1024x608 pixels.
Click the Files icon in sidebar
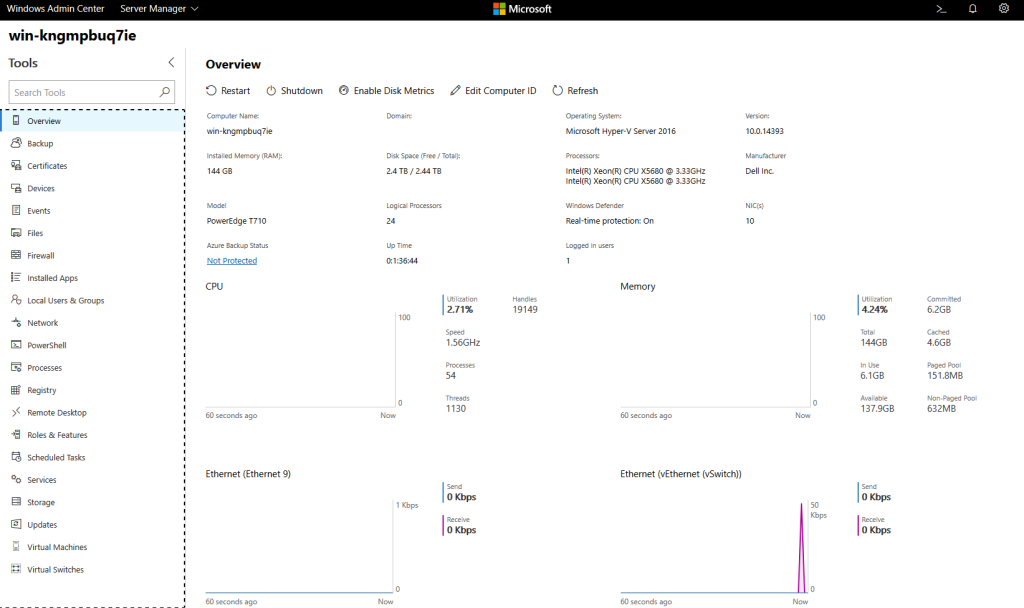16,232
